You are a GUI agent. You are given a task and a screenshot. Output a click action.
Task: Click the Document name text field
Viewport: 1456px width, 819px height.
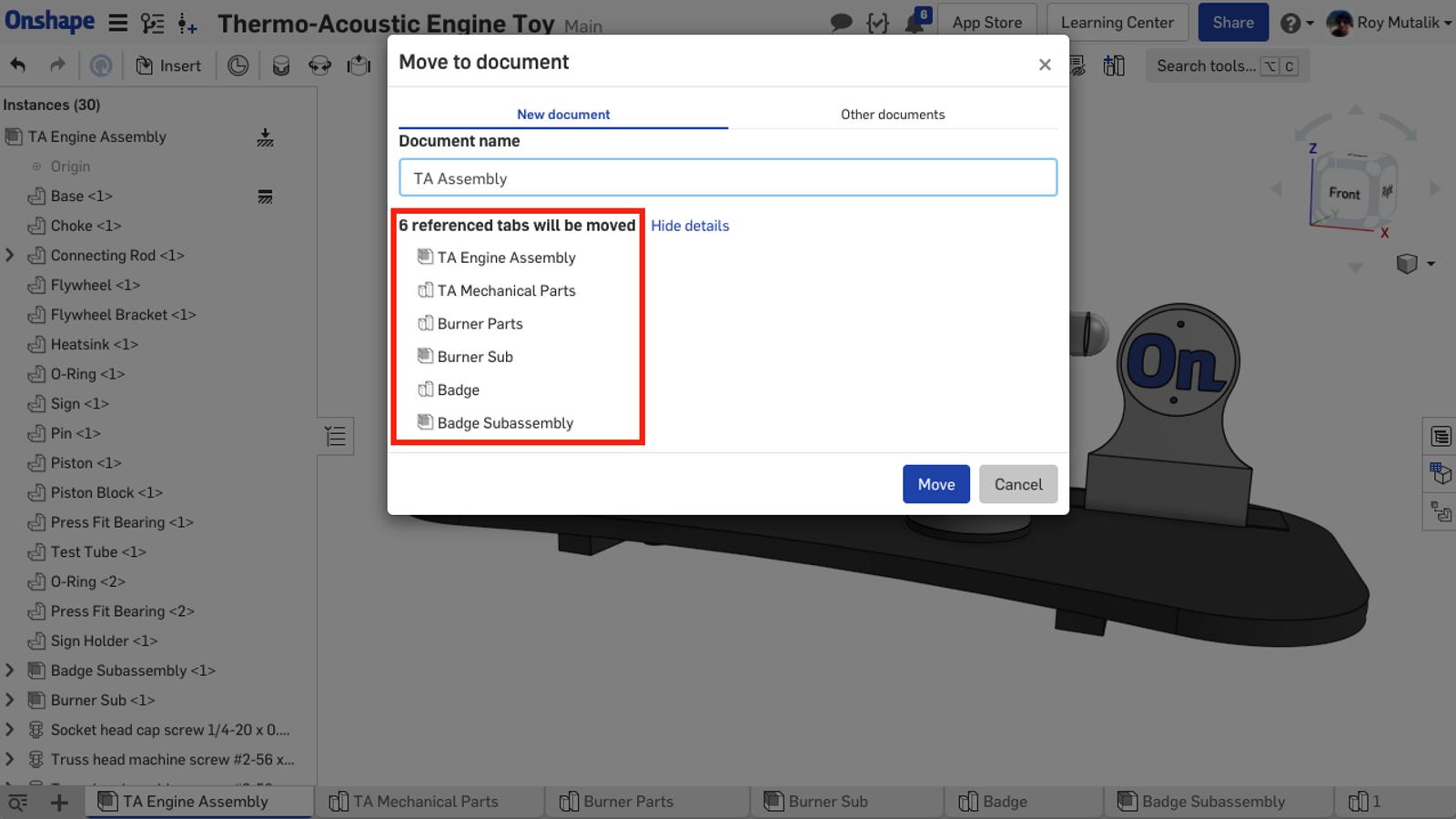[x=727, y=178]
